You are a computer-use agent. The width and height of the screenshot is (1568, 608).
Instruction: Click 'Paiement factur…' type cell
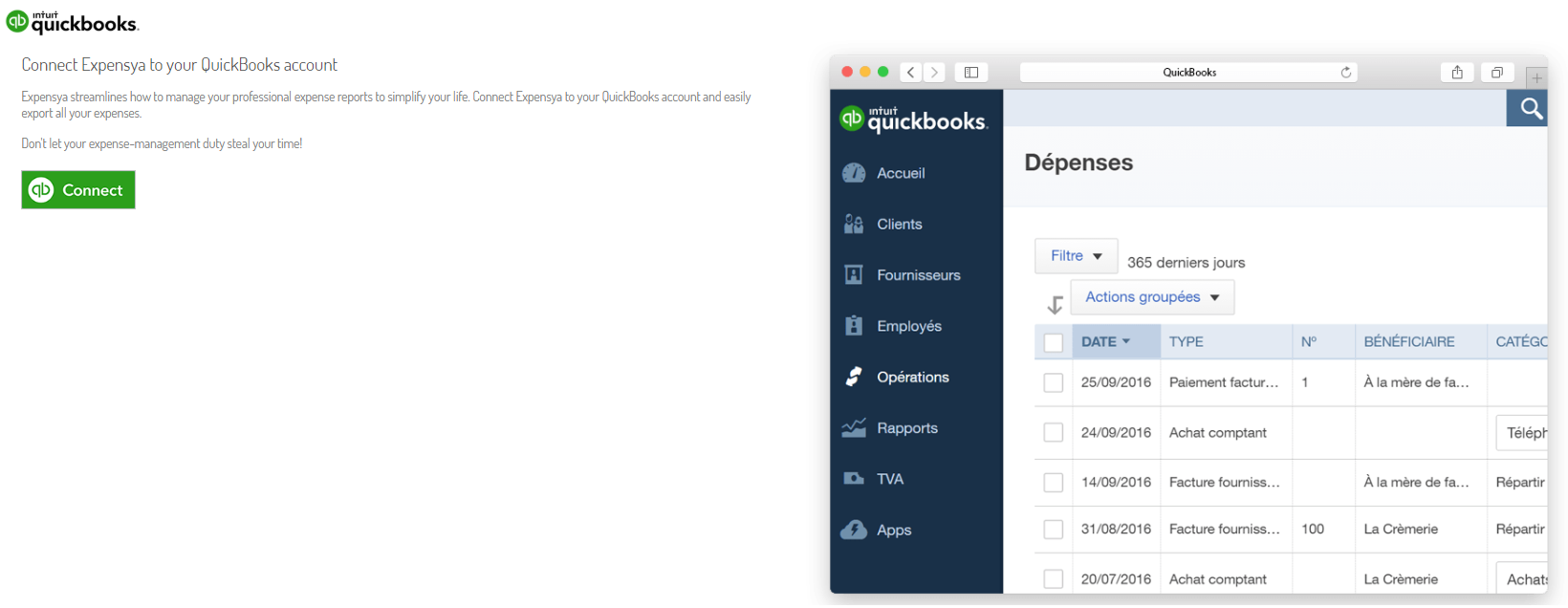point(1224,382)
